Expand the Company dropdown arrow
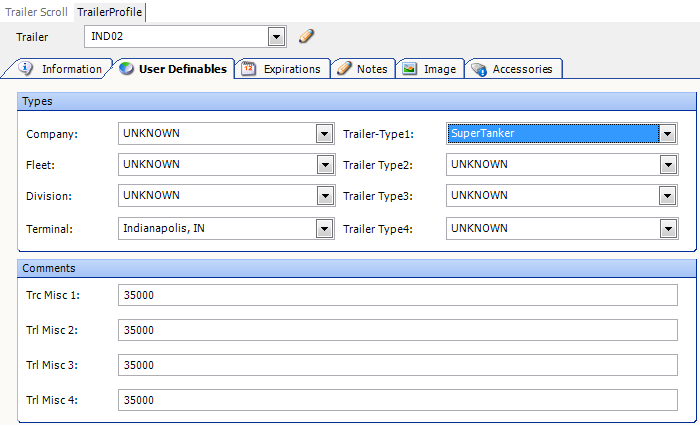700x425 pixels. [325, 134]
